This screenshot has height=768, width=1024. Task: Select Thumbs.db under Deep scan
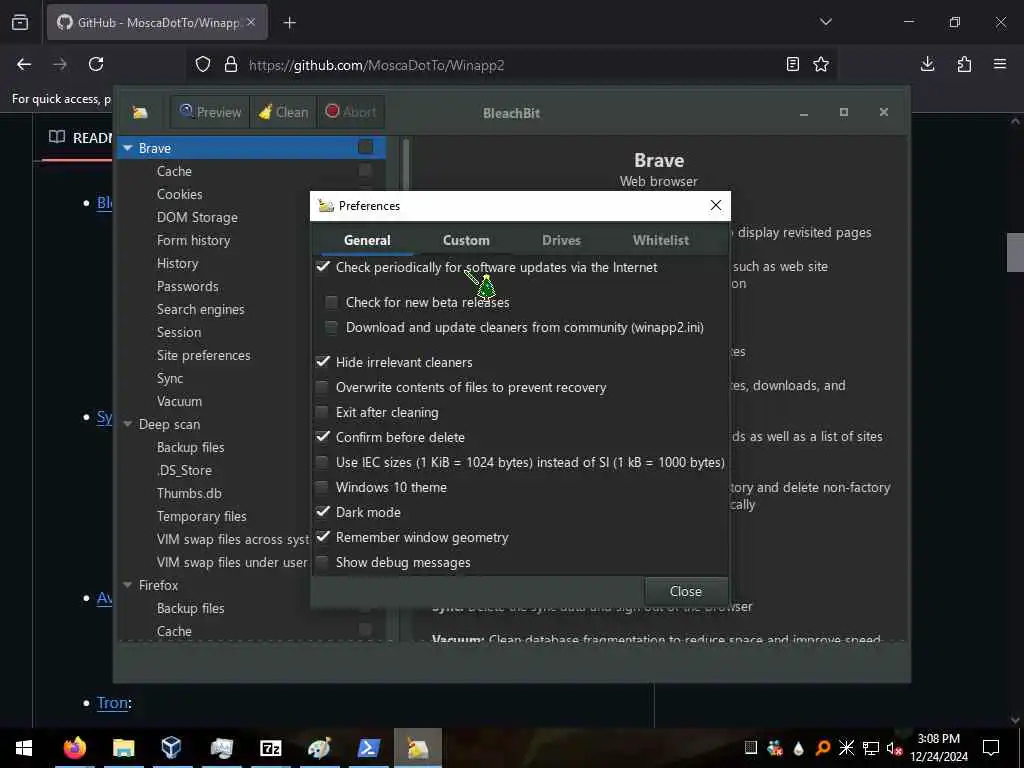(189, 493)
